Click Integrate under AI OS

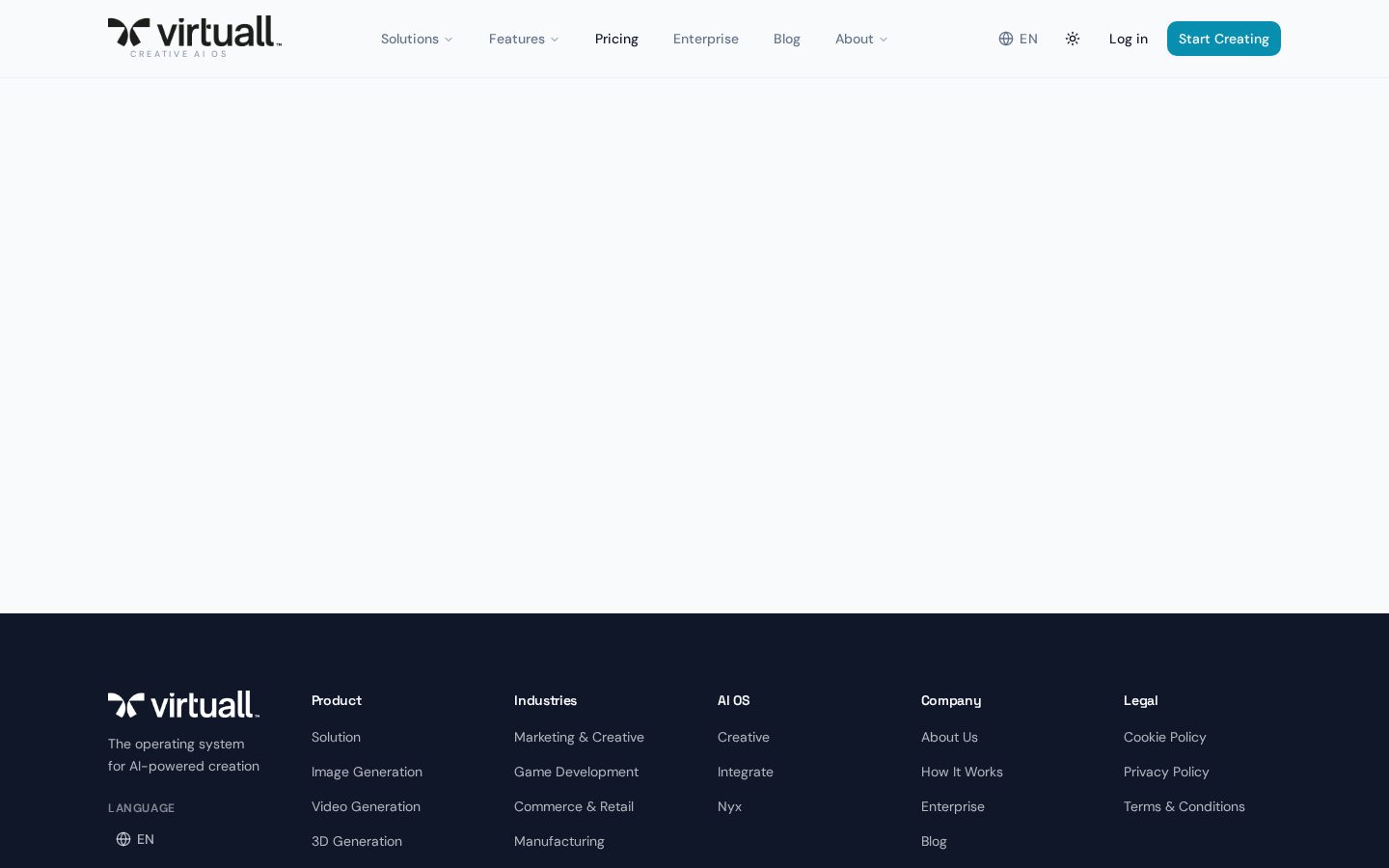click(746, 772)
